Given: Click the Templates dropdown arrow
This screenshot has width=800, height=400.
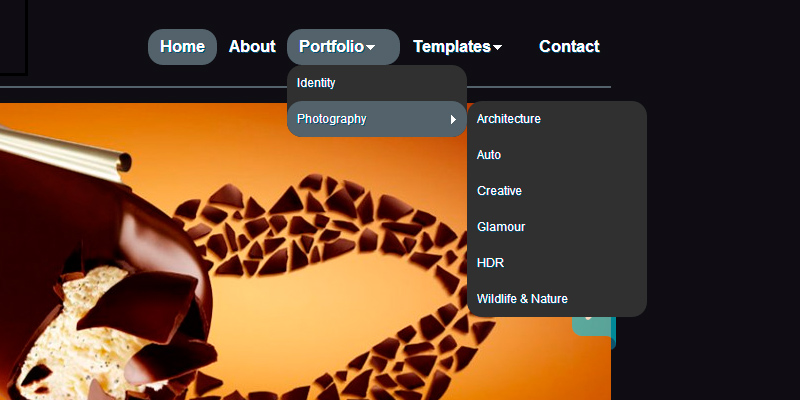Looking at the screenshot, I should 498,47.
